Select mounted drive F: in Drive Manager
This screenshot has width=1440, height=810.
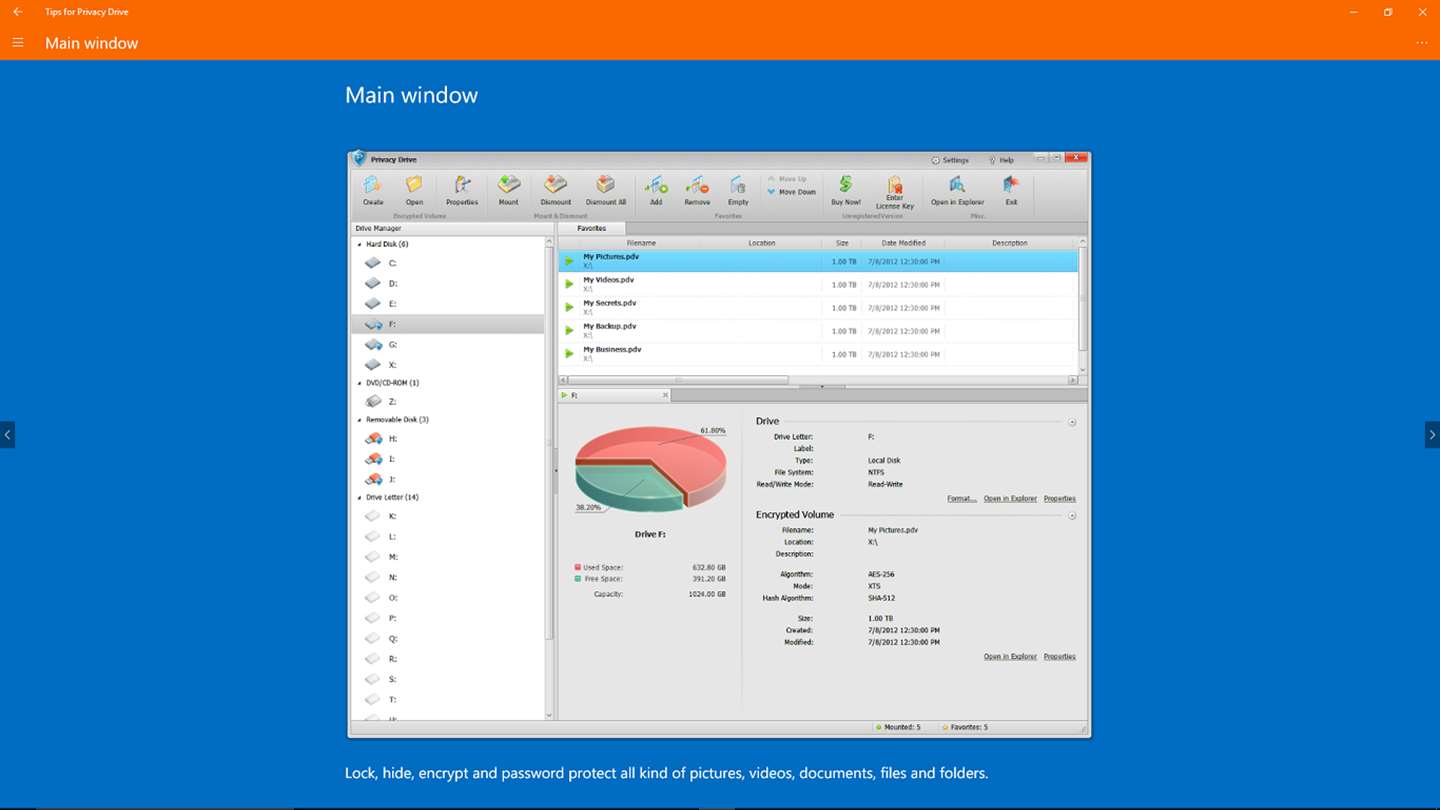click(447, 325)
